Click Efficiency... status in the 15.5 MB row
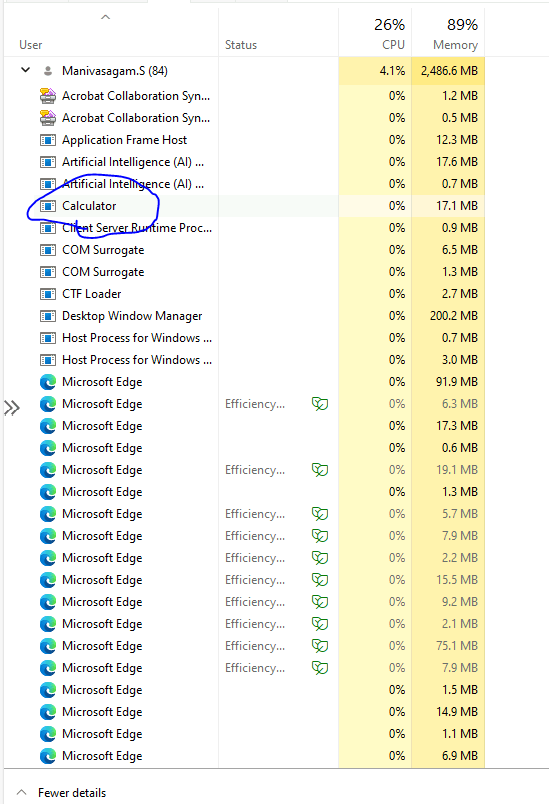Screen dimensions: 549x804 point(255,580)
